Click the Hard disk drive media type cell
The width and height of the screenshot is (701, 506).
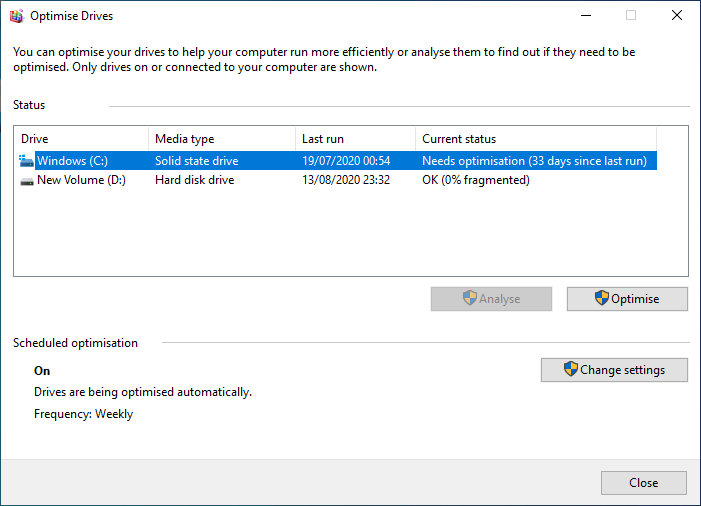[x=194, y=180]
